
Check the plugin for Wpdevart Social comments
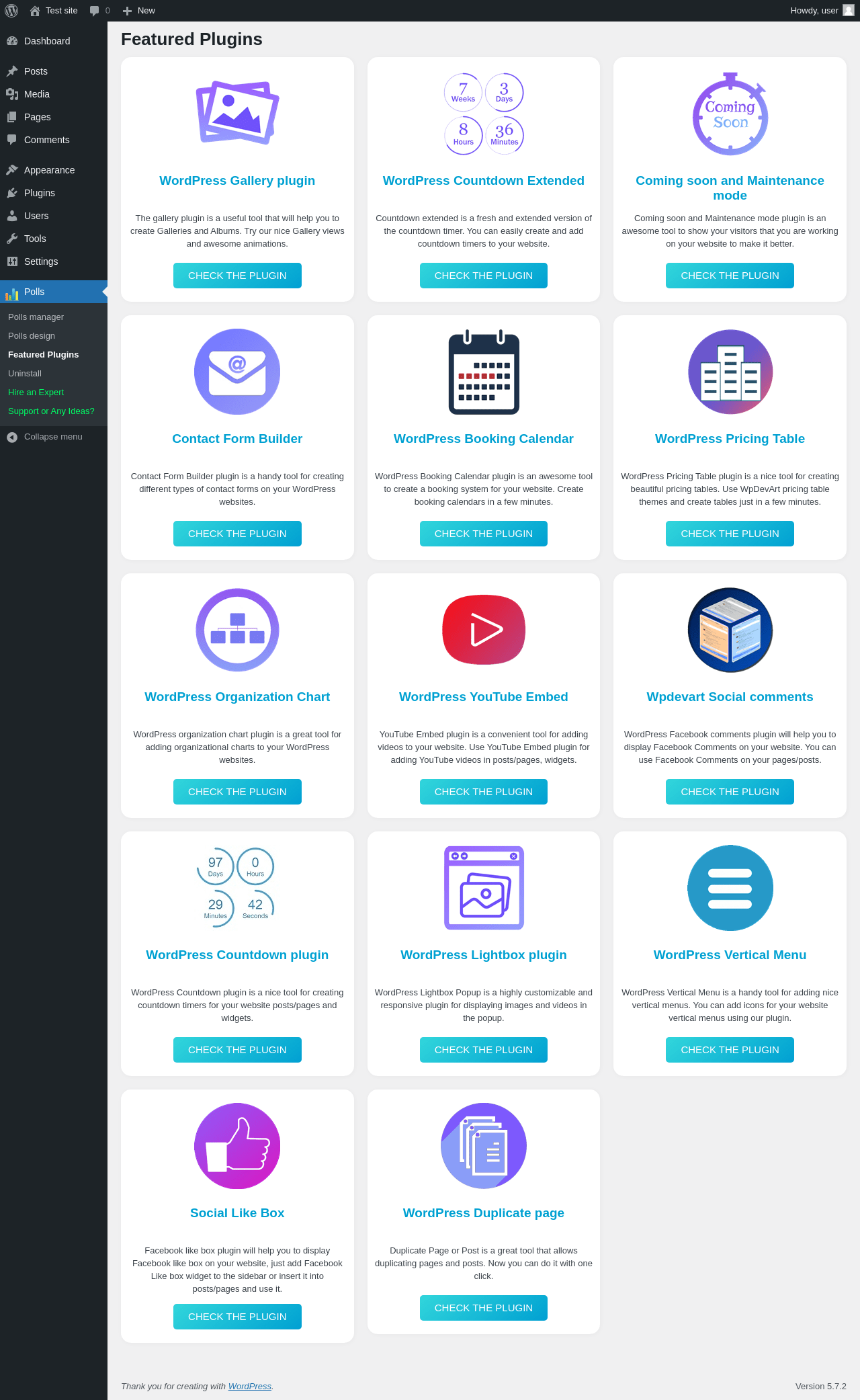point(730,792)
